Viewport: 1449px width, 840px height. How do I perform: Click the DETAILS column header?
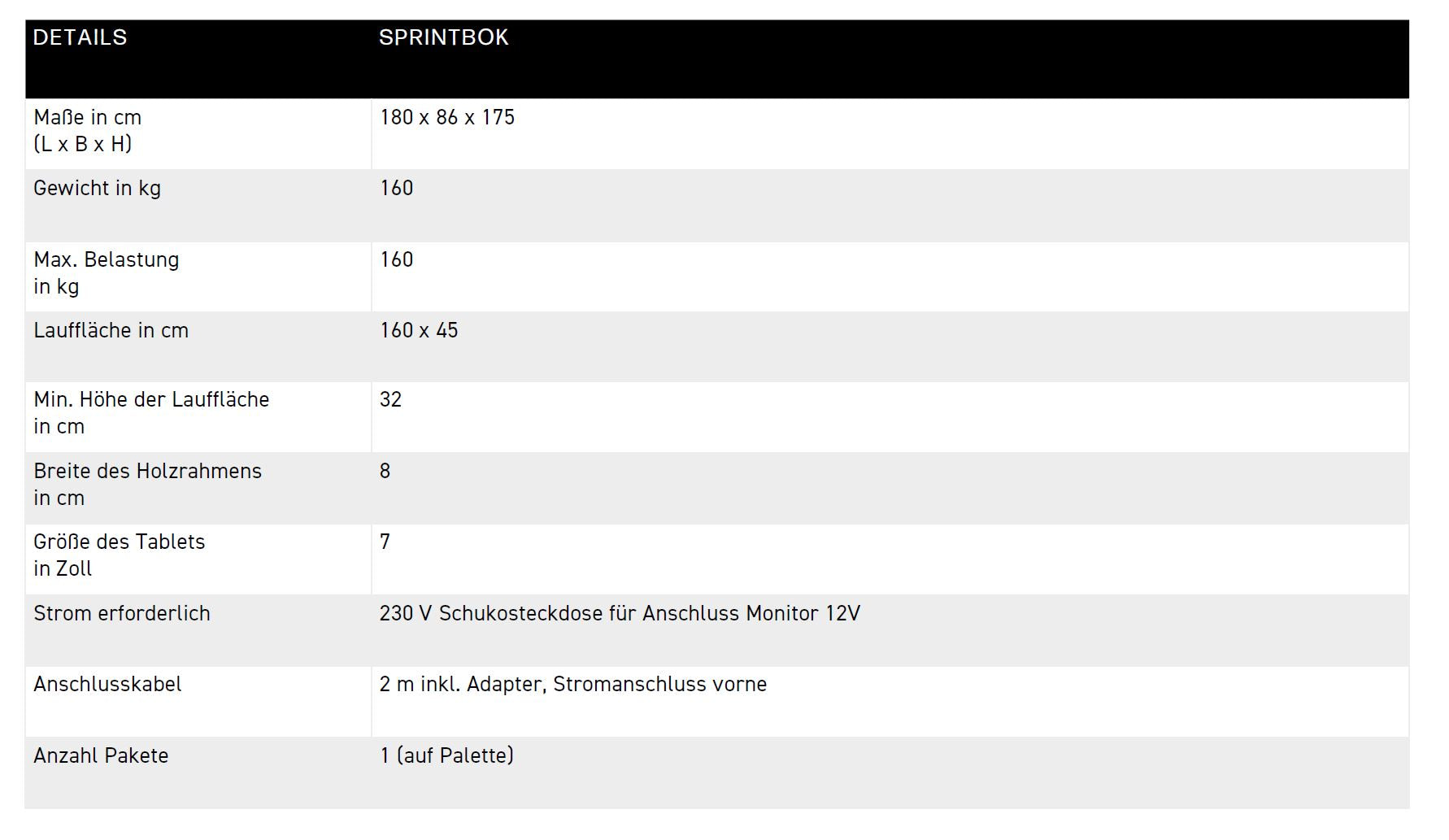point(80,37)
